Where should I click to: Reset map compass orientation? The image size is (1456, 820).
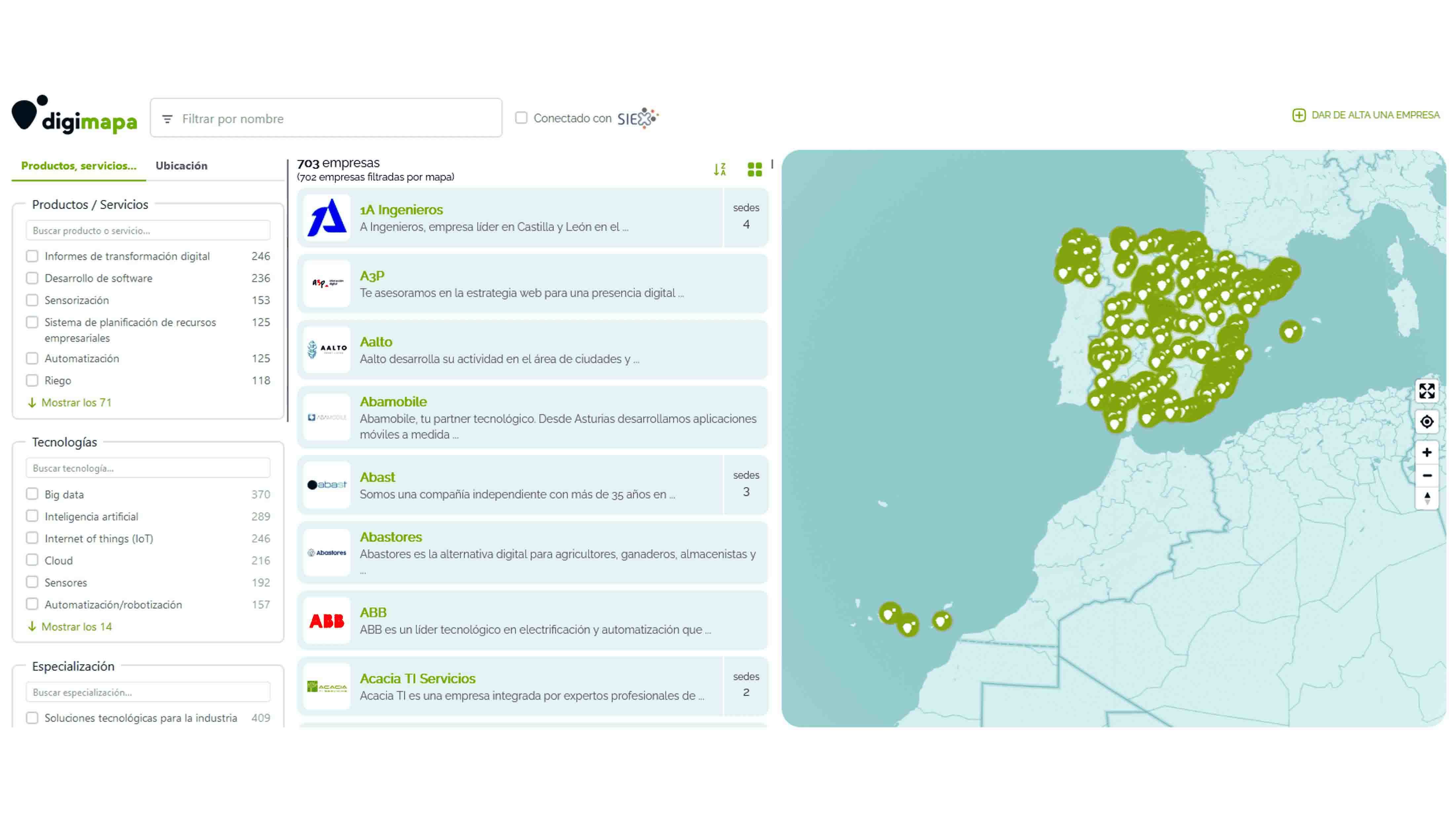click(1427, 498)
